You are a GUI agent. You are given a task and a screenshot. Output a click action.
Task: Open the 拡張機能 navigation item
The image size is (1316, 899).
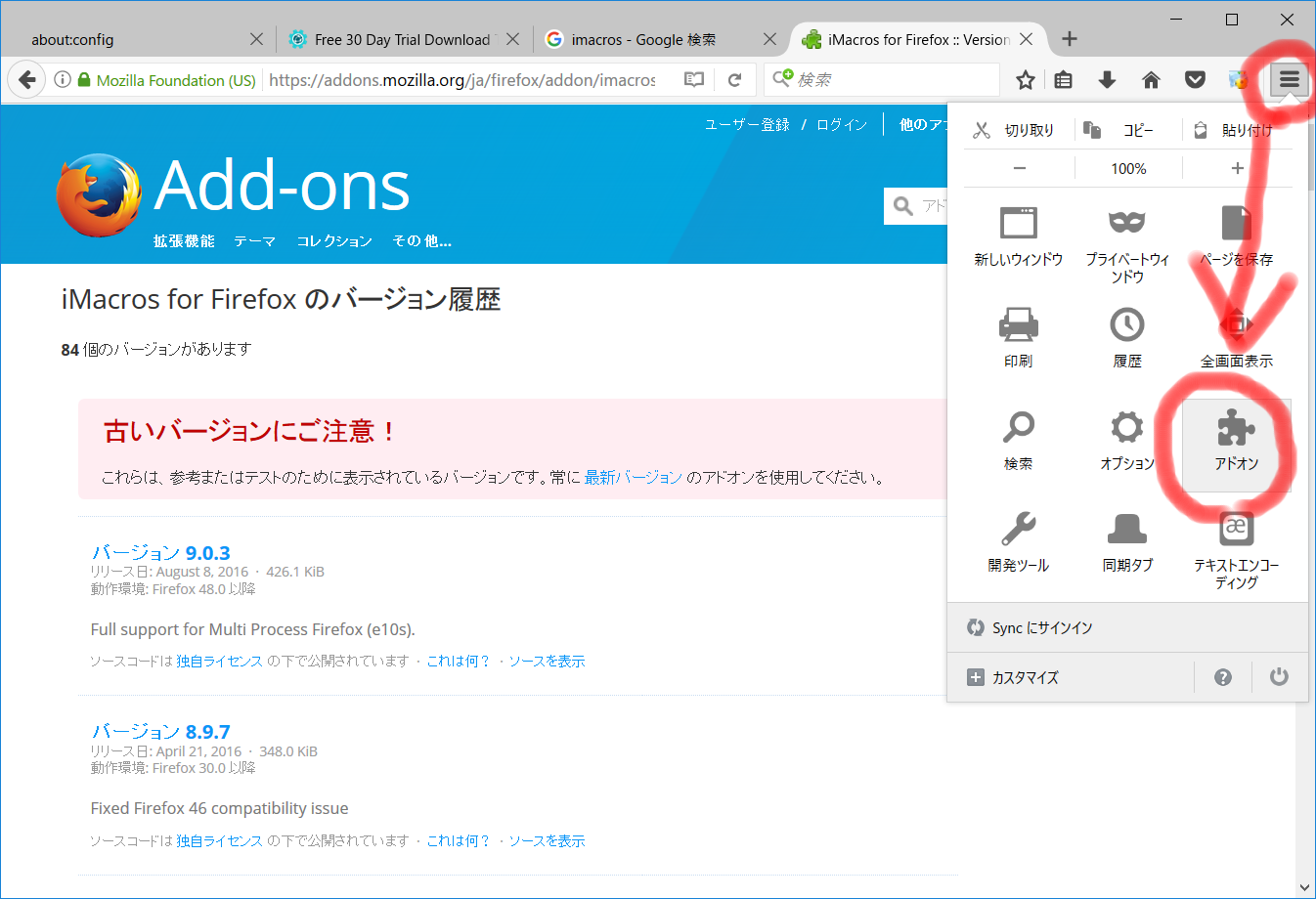184,240
